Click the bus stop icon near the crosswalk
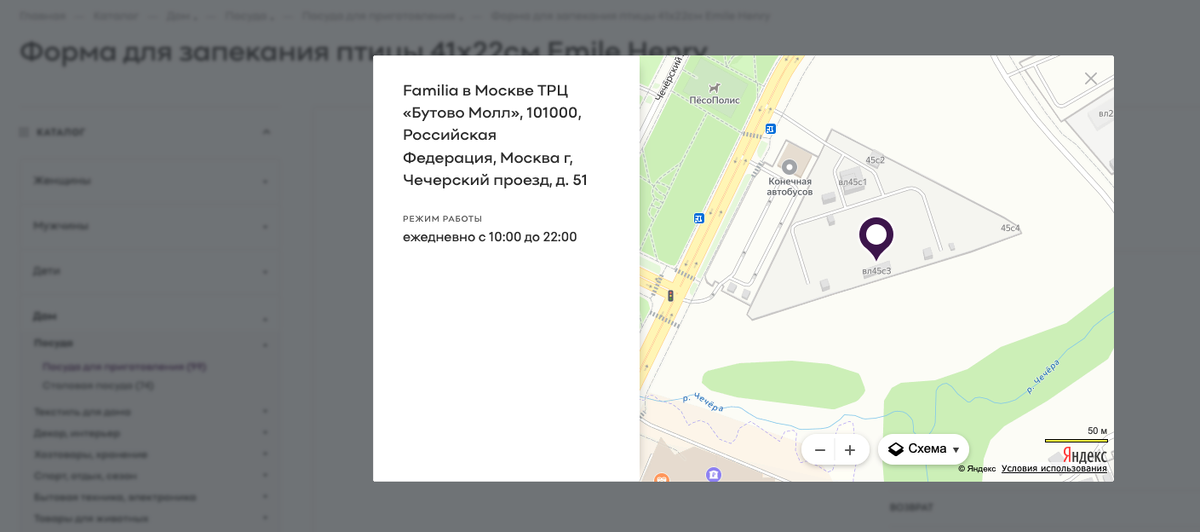Viewport: 1200px width, 532px height. pyautogui.click(x=699, y=219)
